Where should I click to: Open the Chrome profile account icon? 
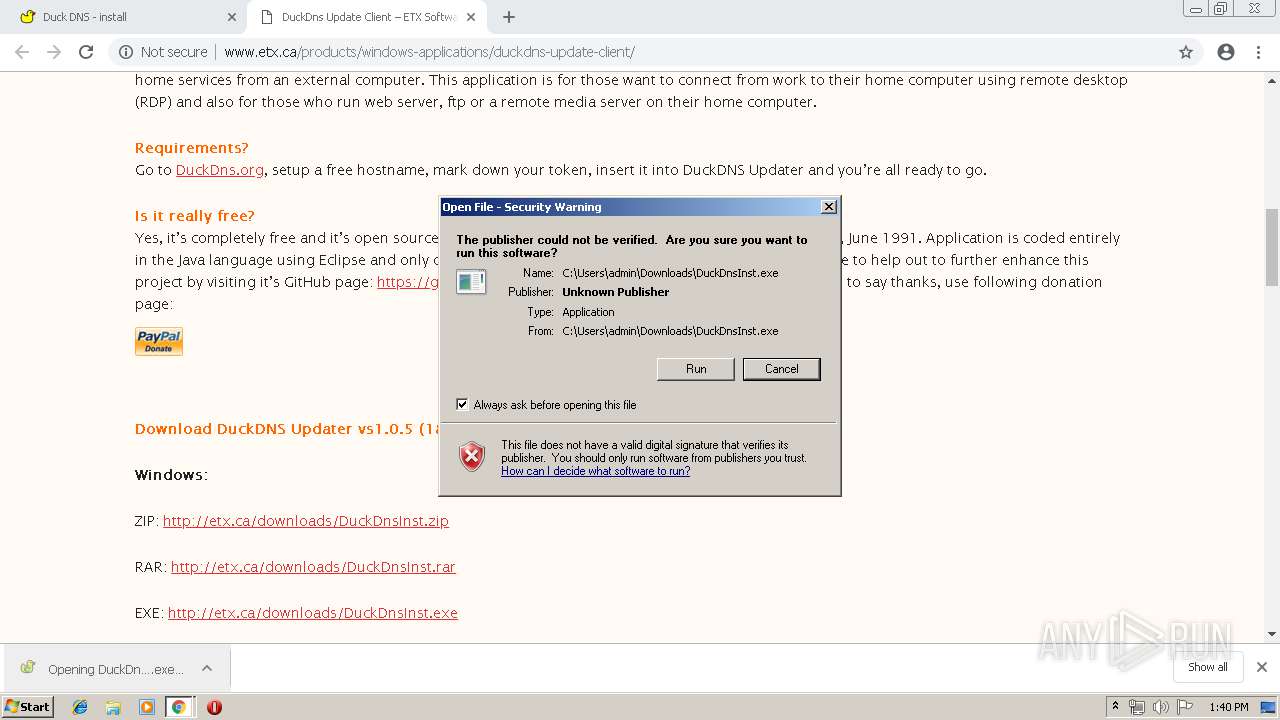(1226, 52)
